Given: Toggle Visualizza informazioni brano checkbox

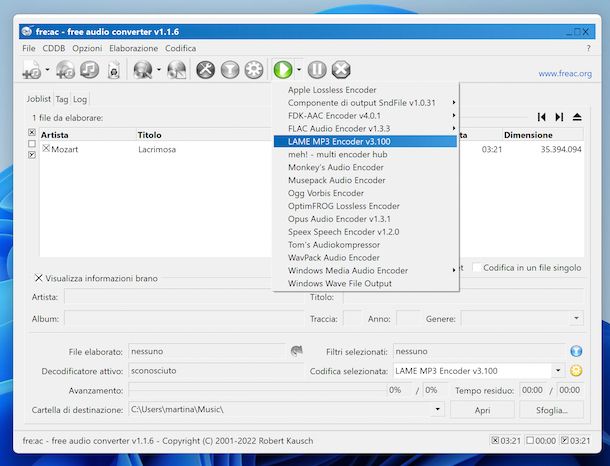Looking at the screenshot, I should tap(39, 278).
